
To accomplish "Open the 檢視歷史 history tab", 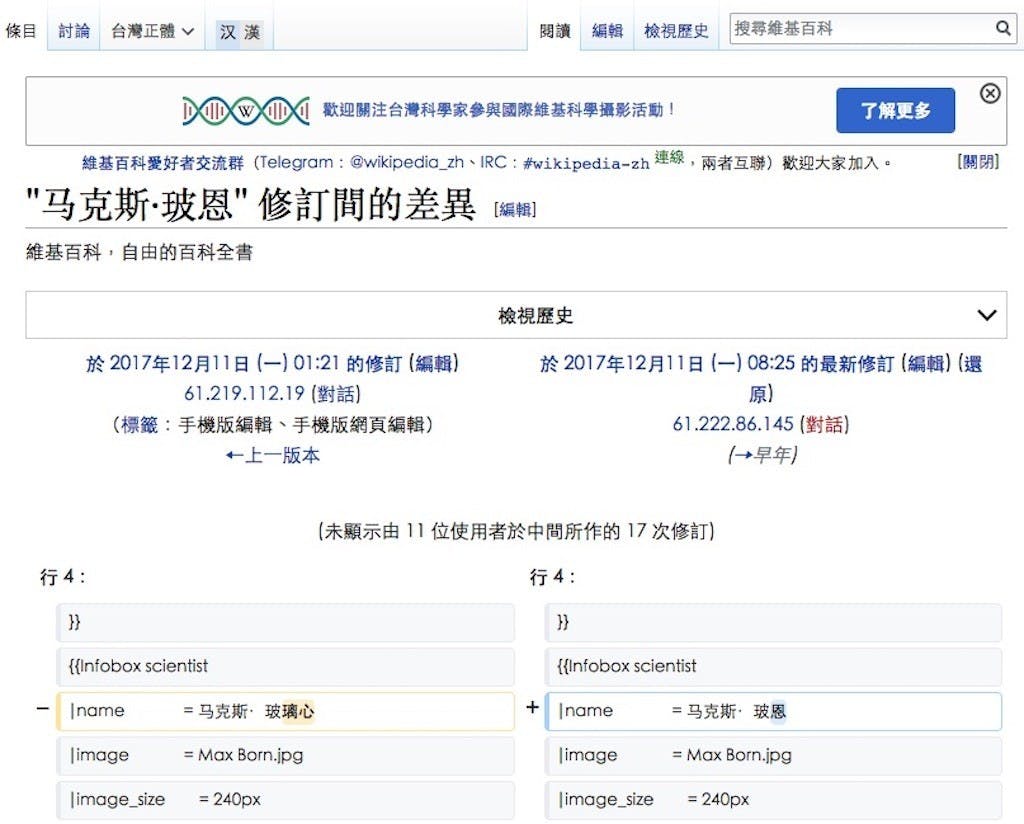I will [x=676, y=31].
